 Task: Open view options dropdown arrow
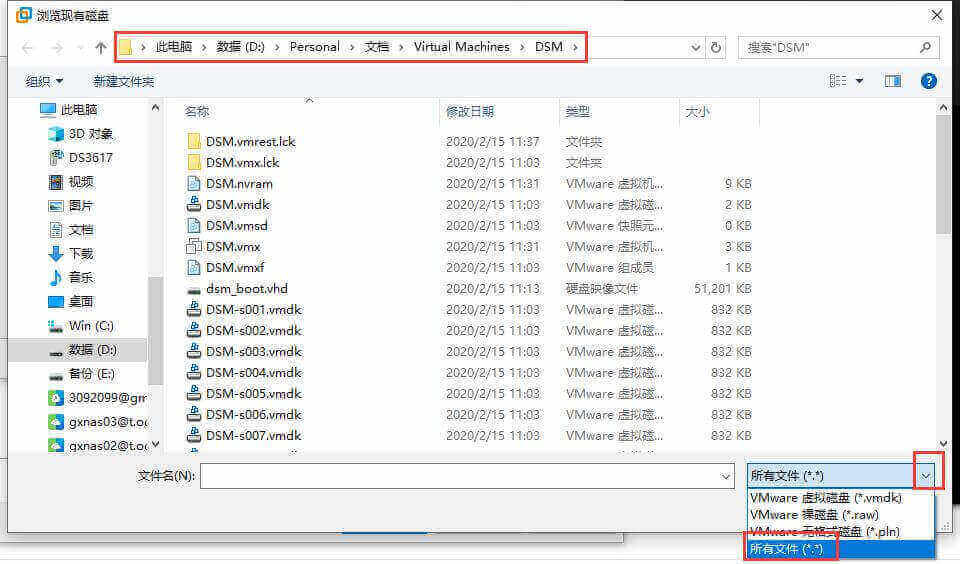tap(859, 81)
